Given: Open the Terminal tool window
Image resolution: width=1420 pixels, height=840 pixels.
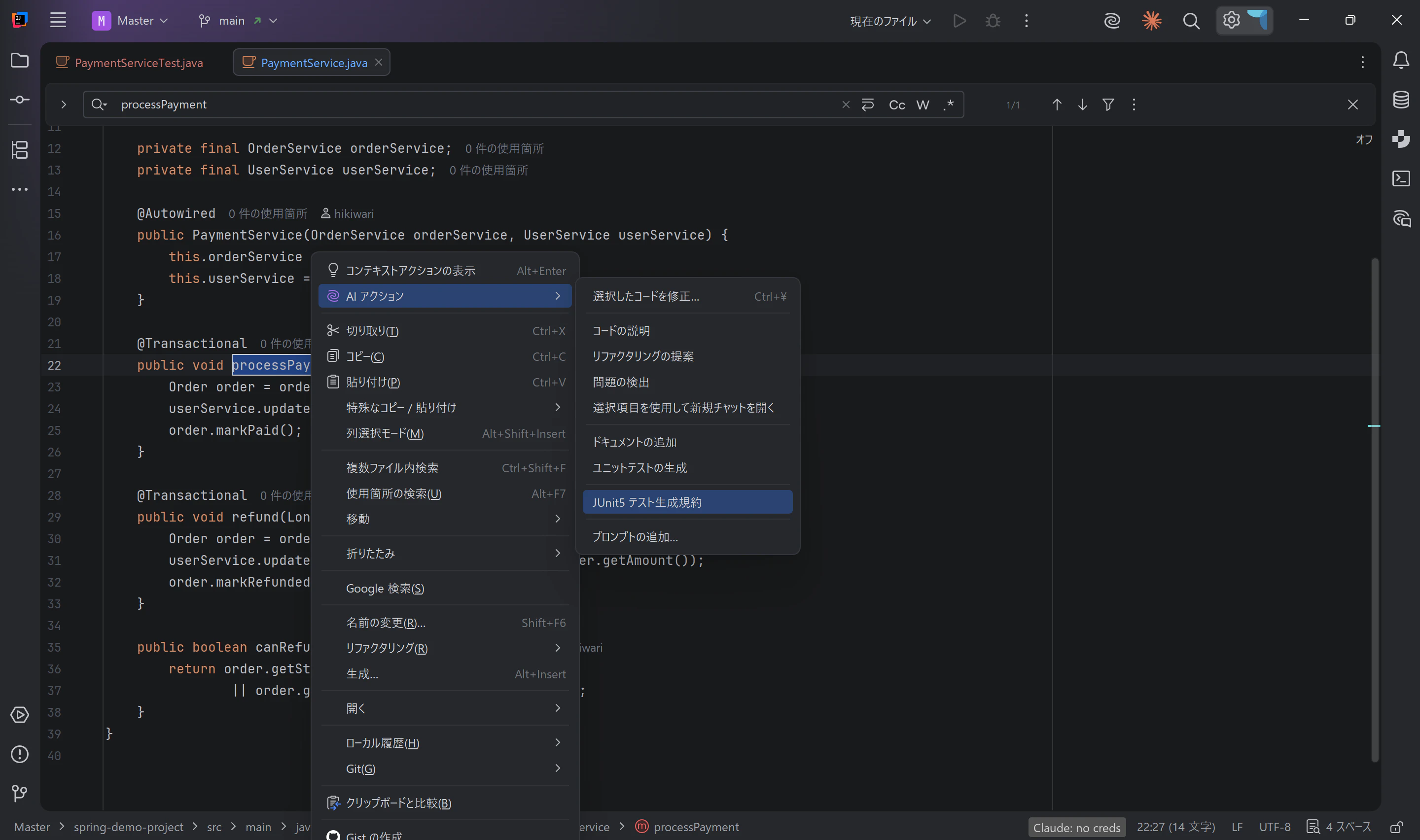Looking at the screenshot, I should click(1401, 178).
